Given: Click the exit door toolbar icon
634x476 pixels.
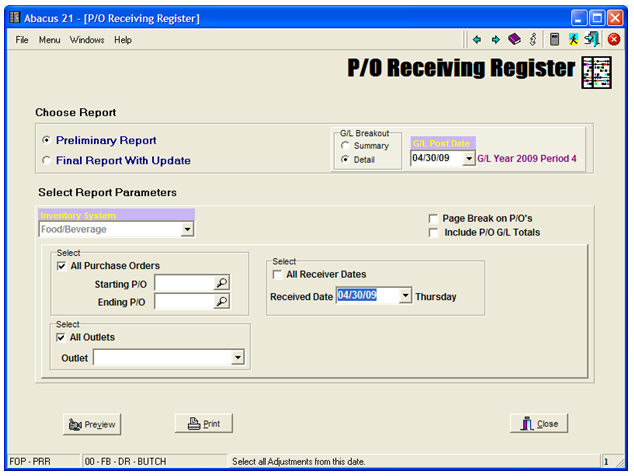Looking at the screenshot, I should click(592, 40).
